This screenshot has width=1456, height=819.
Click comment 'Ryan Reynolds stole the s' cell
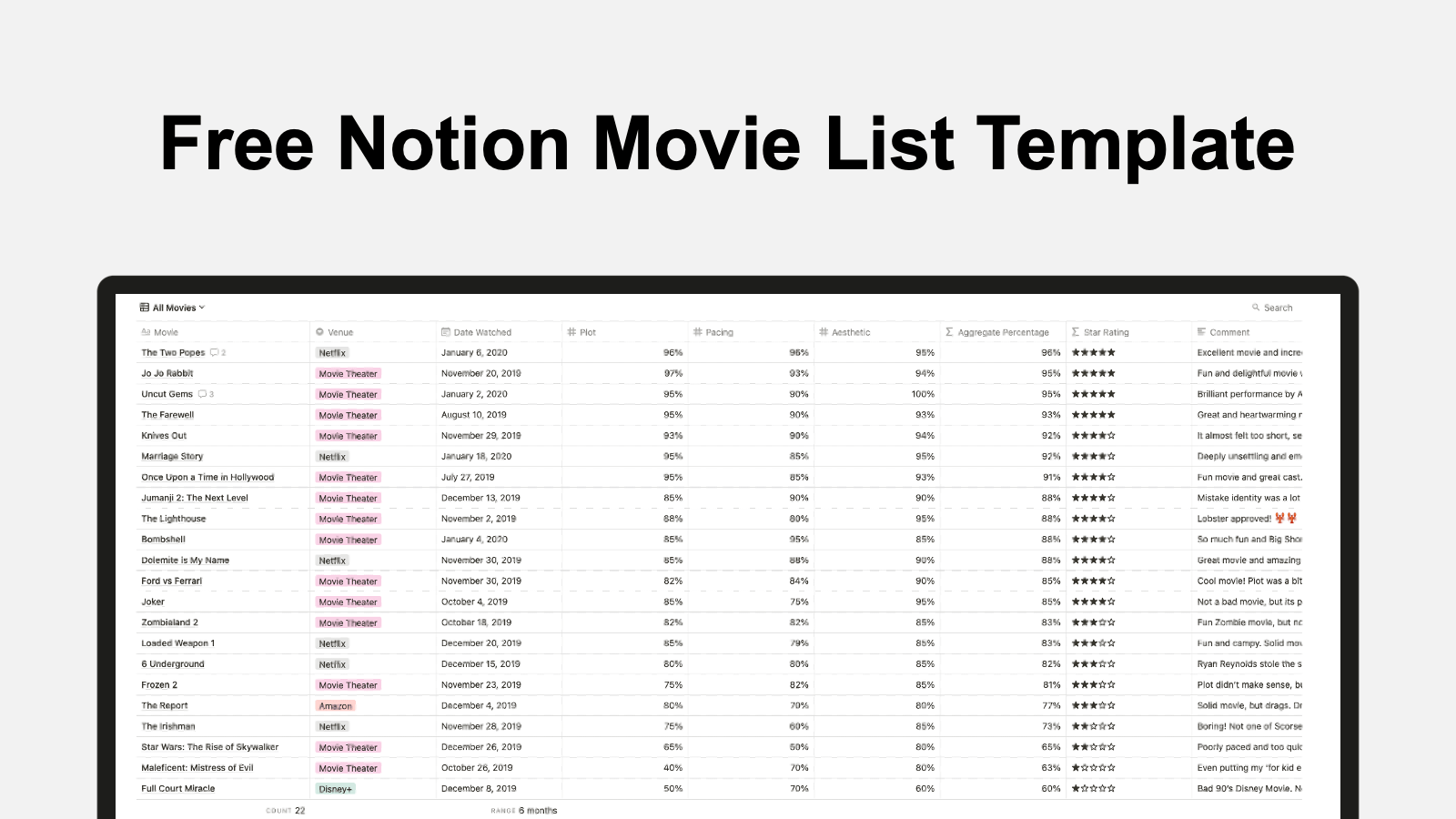pos(1249,664)
